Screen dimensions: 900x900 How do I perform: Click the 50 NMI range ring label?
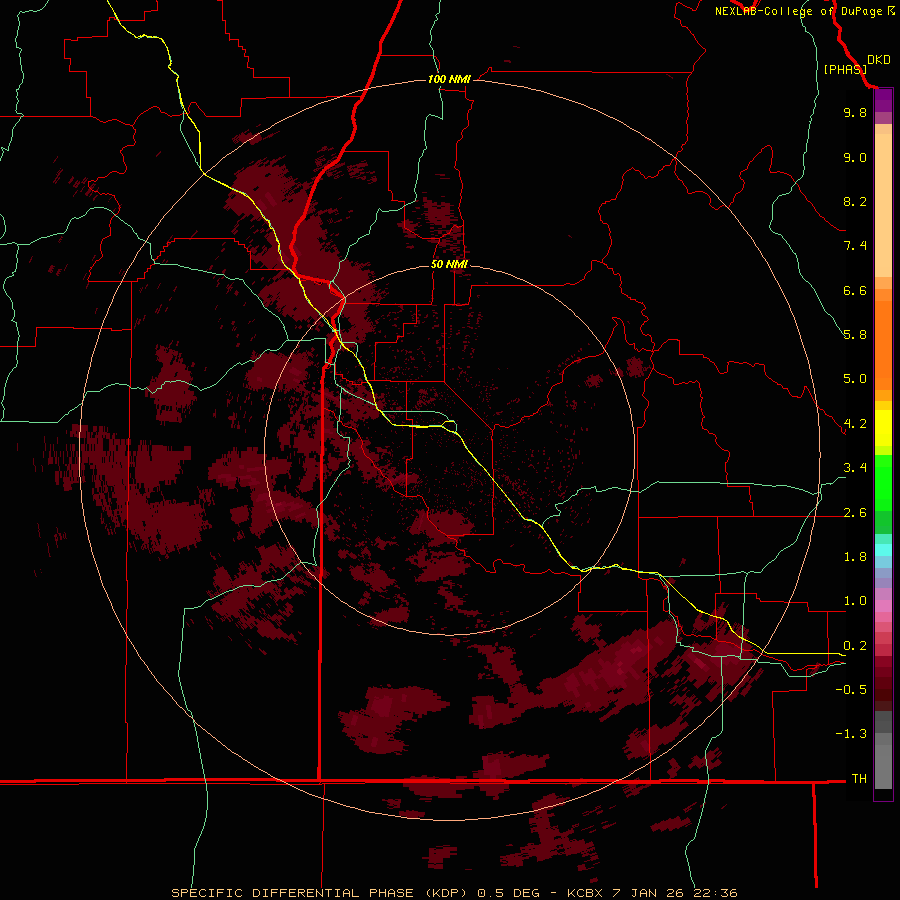pos(449,264)
